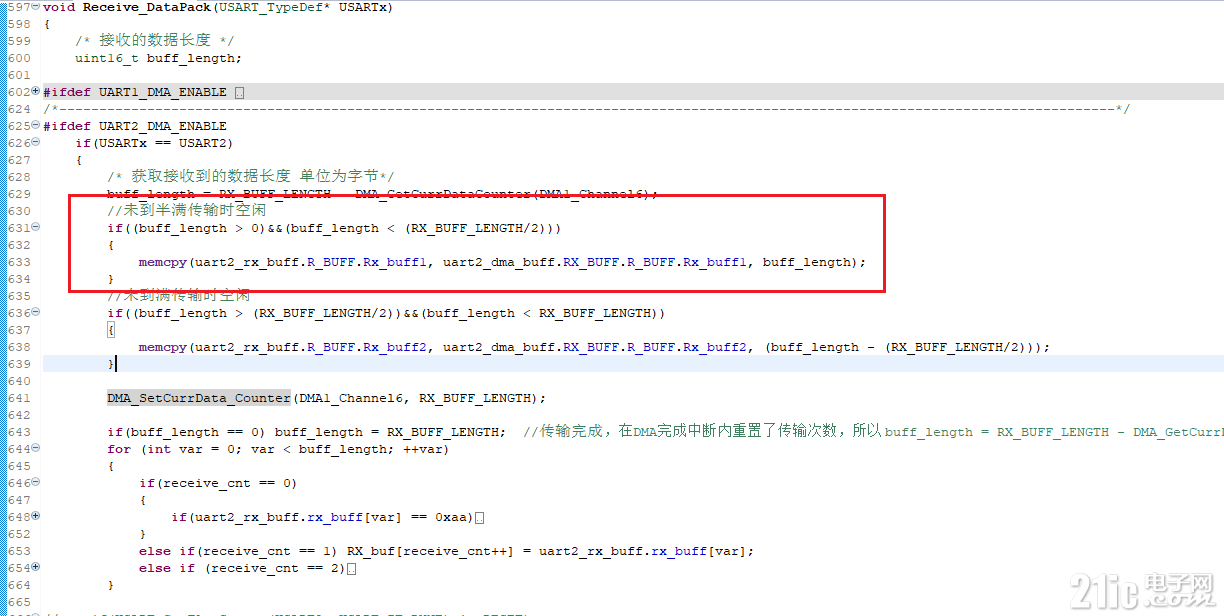Click 'DMA_GetCurrDataCounter(DMA1_Channel6)' on line 629
The image size is (1224, 616).
[504, 194]
